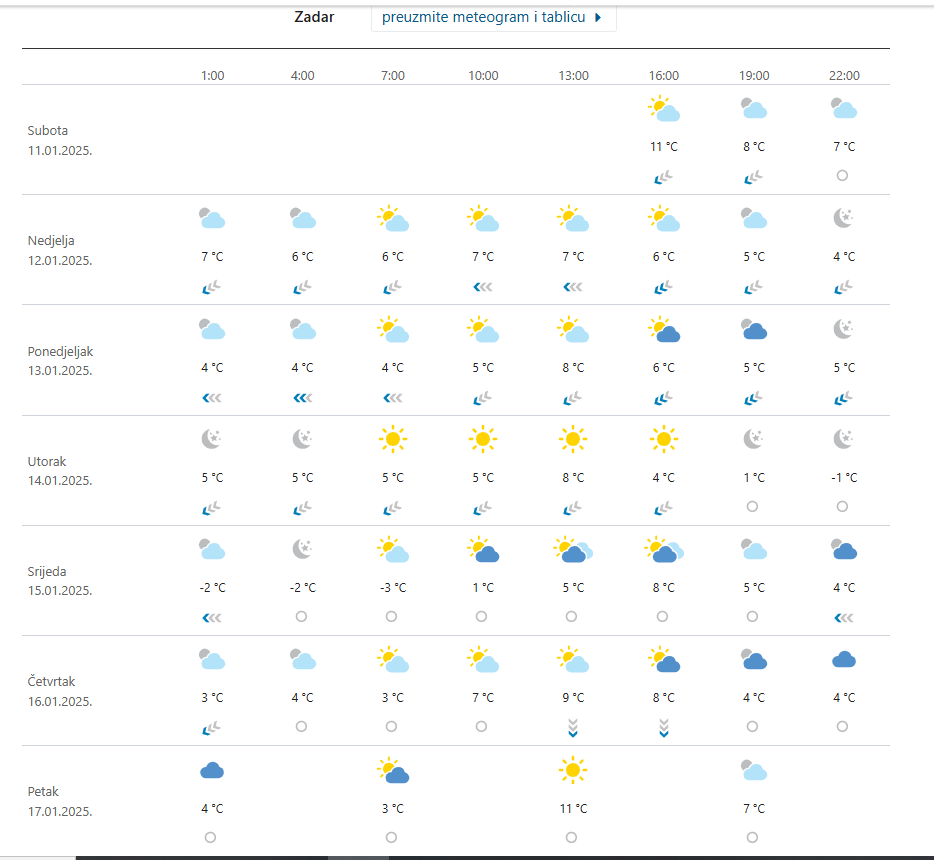Click the 'preuzmite meteogram i tablicu' link
Viewport: 934px width, 860px height.
[x=483, y=17]
